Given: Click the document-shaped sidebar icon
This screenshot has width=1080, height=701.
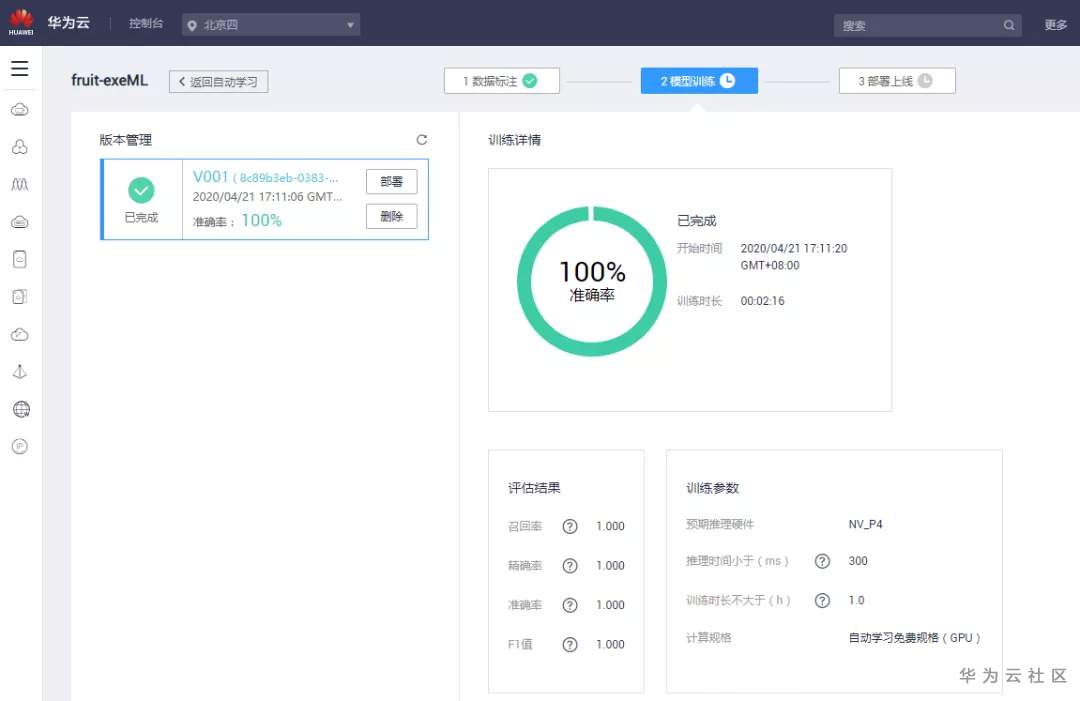Looking at the screenshot, I should (20, 259).
